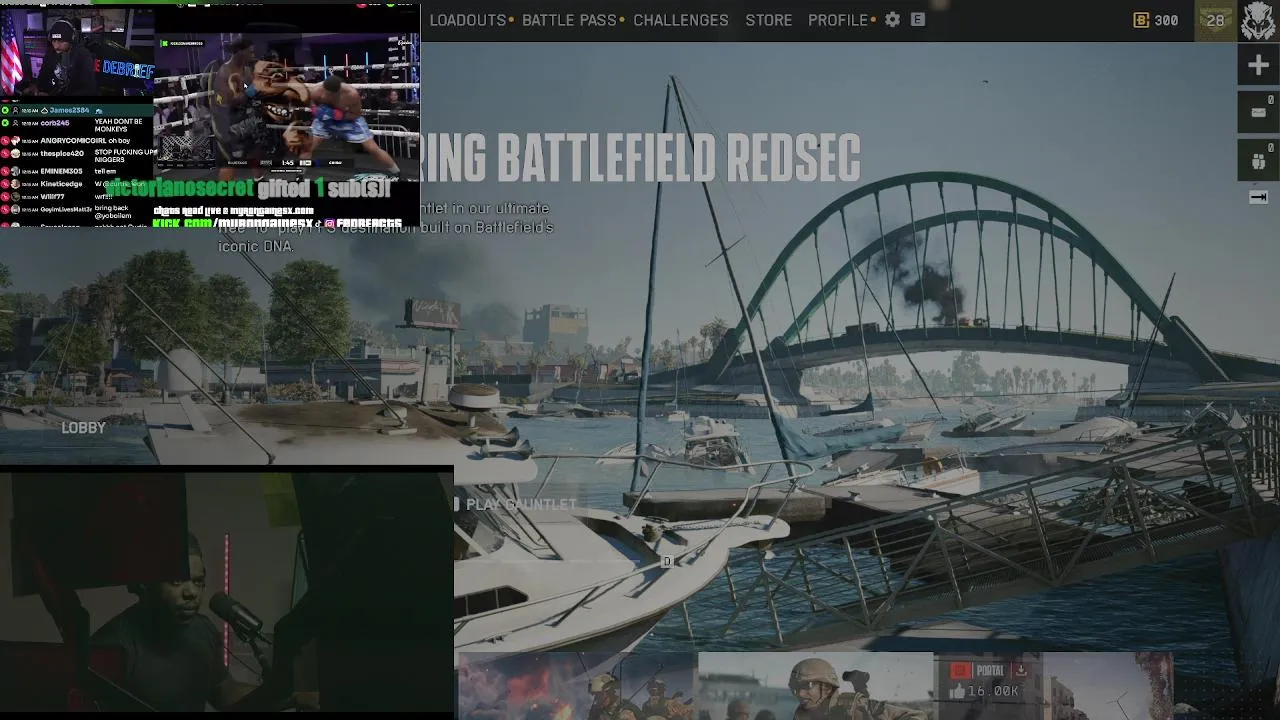This screenshot has height=720, width=1280.
Task: Open the notifications card icon panel
Action: pyautogui.click(x=1258, y=111)
